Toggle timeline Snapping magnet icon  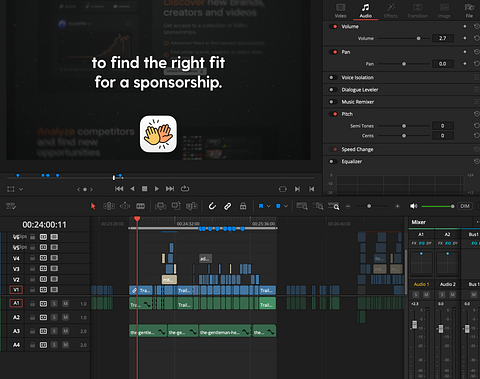click(x=212, y=206)
